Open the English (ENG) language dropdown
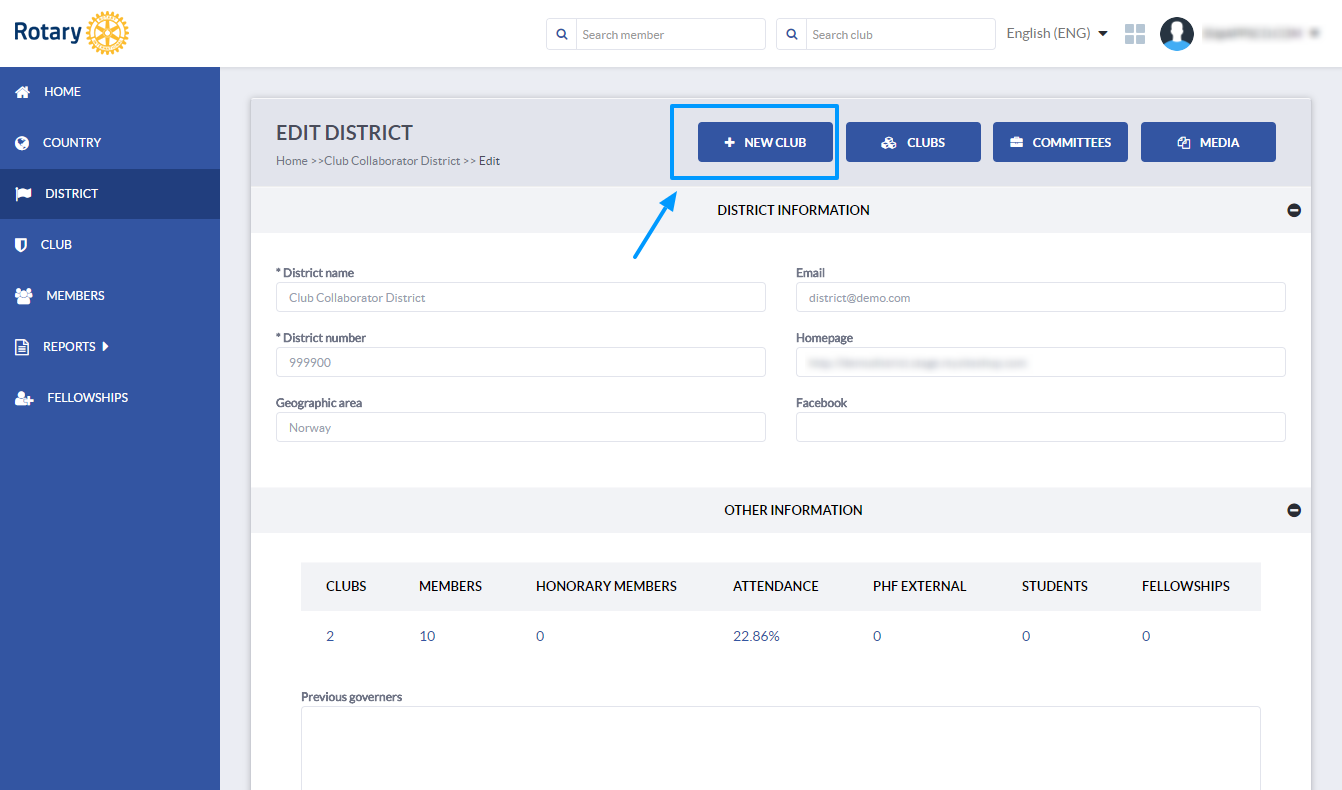 point(1057,33)
